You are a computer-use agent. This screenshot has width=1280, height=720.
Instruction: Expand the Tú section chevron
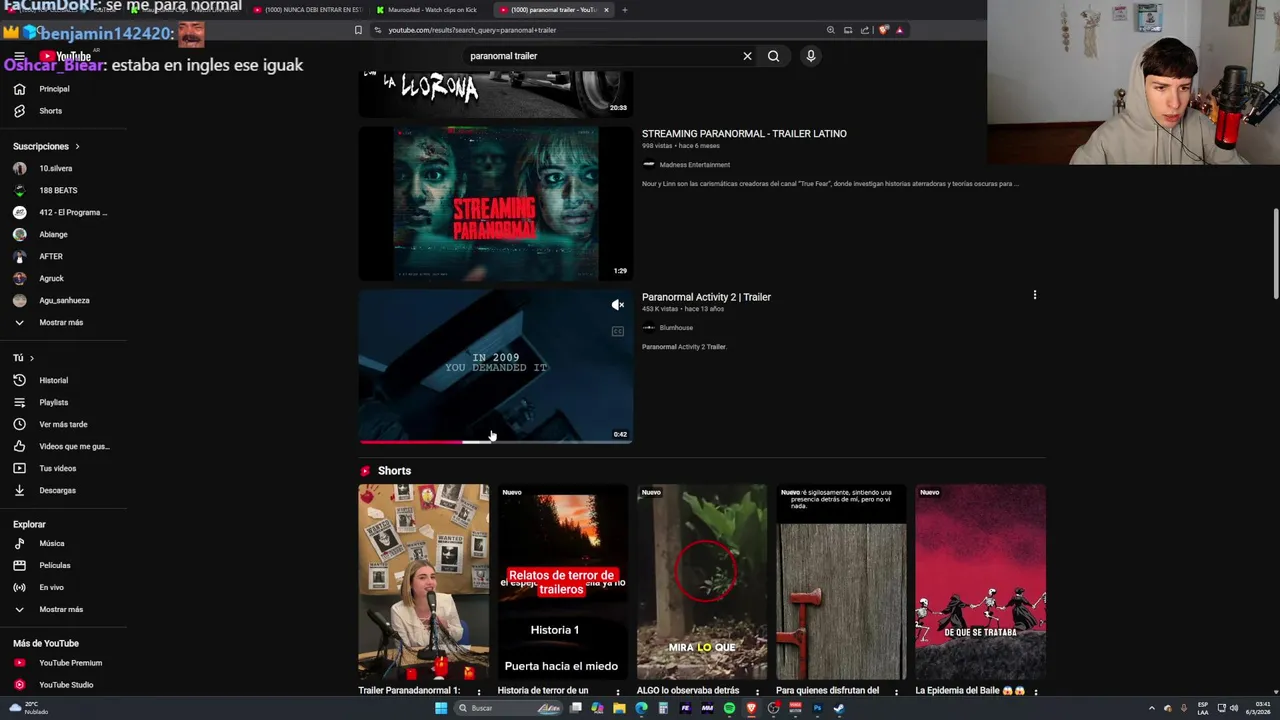pyautogui.click(x=31, y=358)
